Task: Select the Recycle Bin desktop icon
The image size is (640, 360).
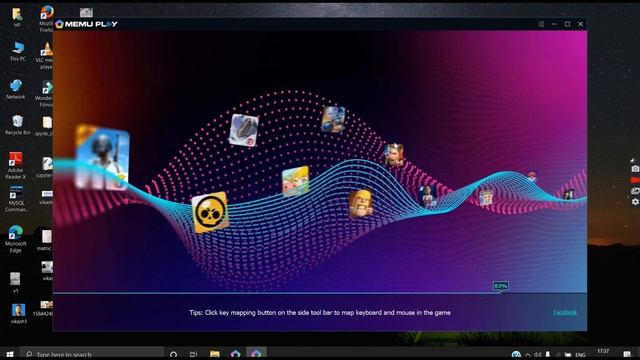Action: (x=18, y=125)
